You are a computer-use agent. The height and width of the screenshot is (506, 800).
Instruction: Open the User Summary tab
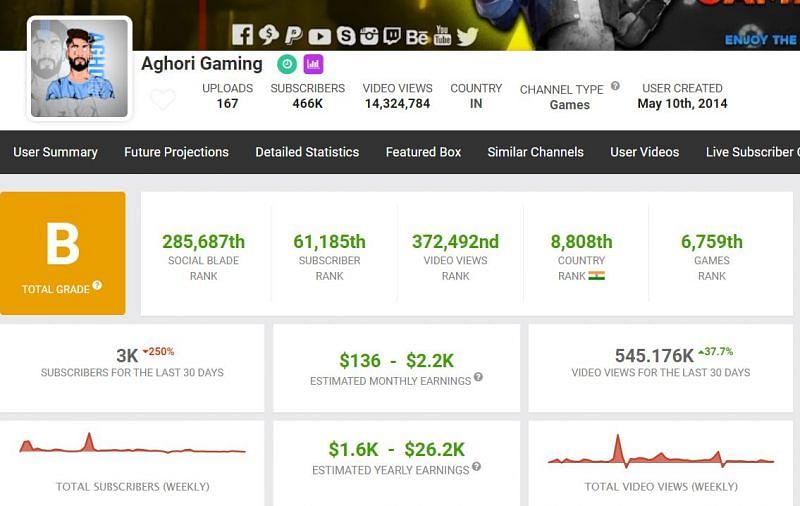click(55, 152)
